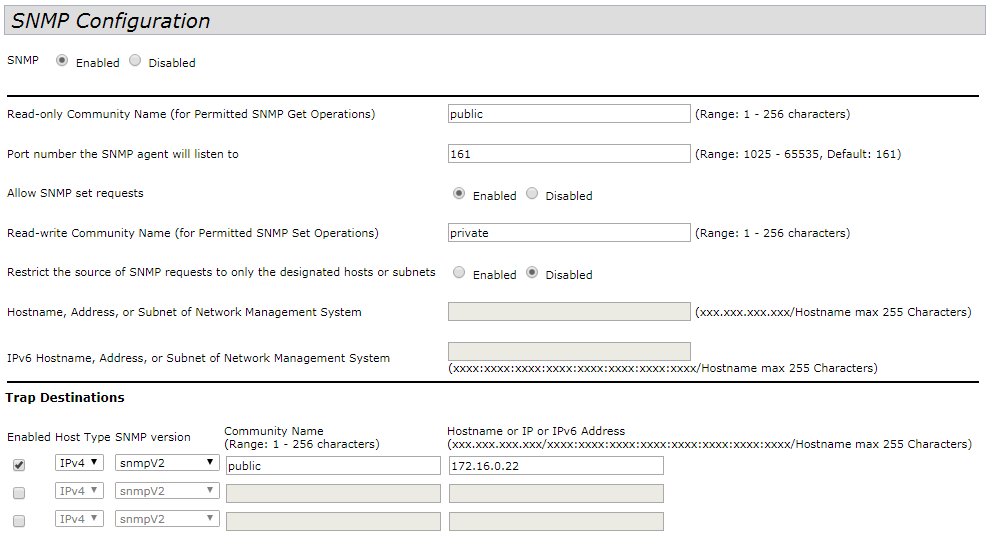Uncheck the first trap destination Enabled checkbox
The width and height of the screenshot is (989, 538).
click(x=19, y=465)
